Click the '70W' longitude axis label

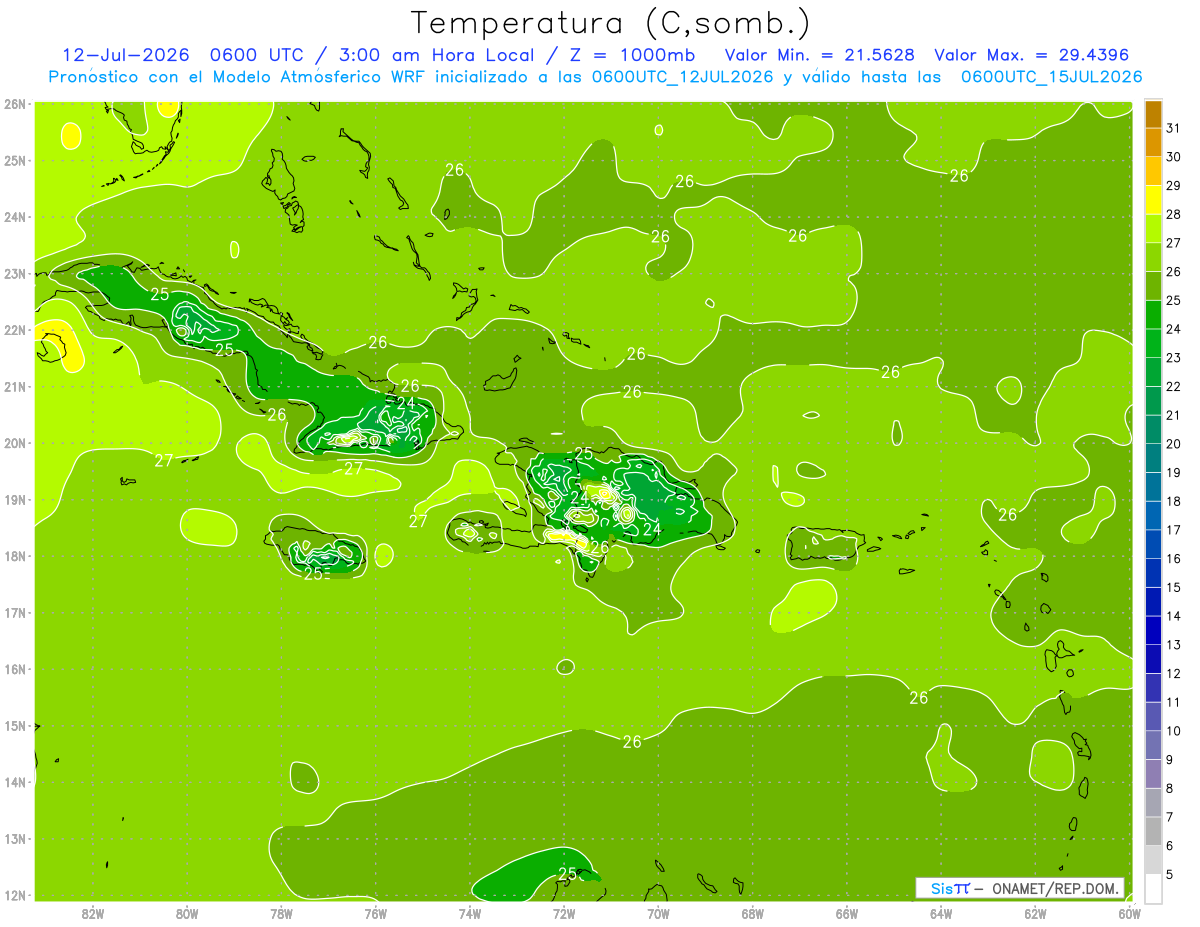[x=658, y=913]
